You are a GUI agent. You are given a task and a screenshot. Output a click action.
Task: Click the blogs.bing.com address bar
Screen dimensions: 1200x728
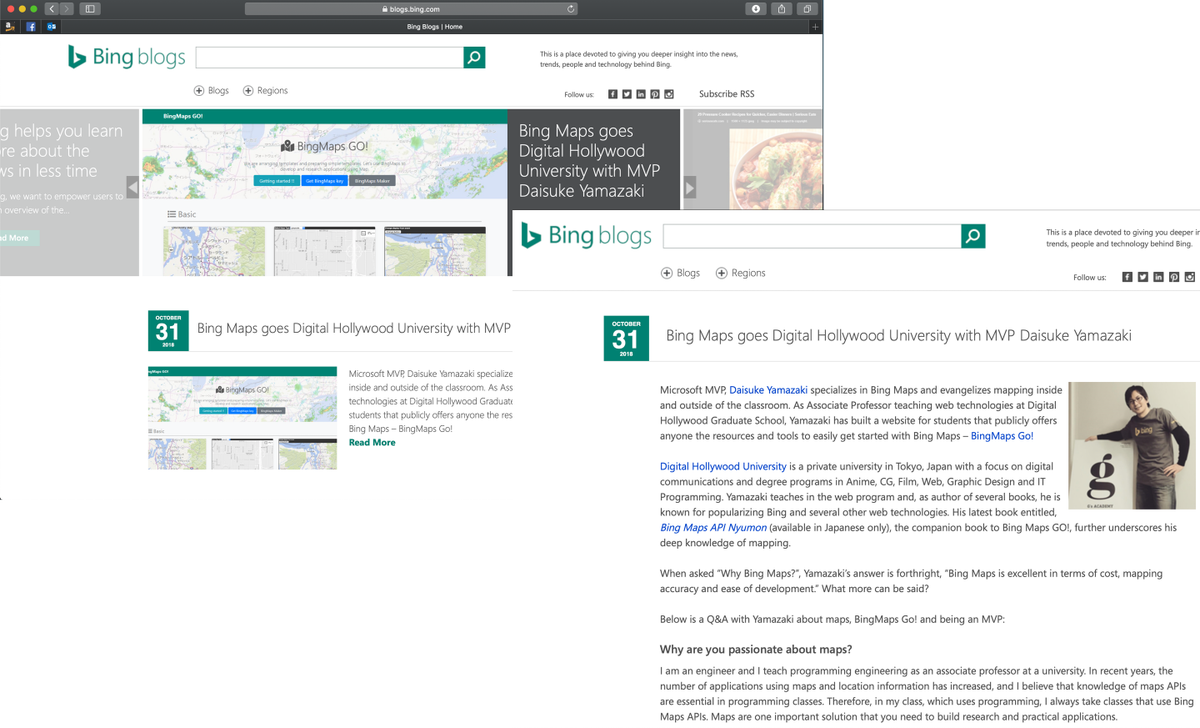point(411,9)
